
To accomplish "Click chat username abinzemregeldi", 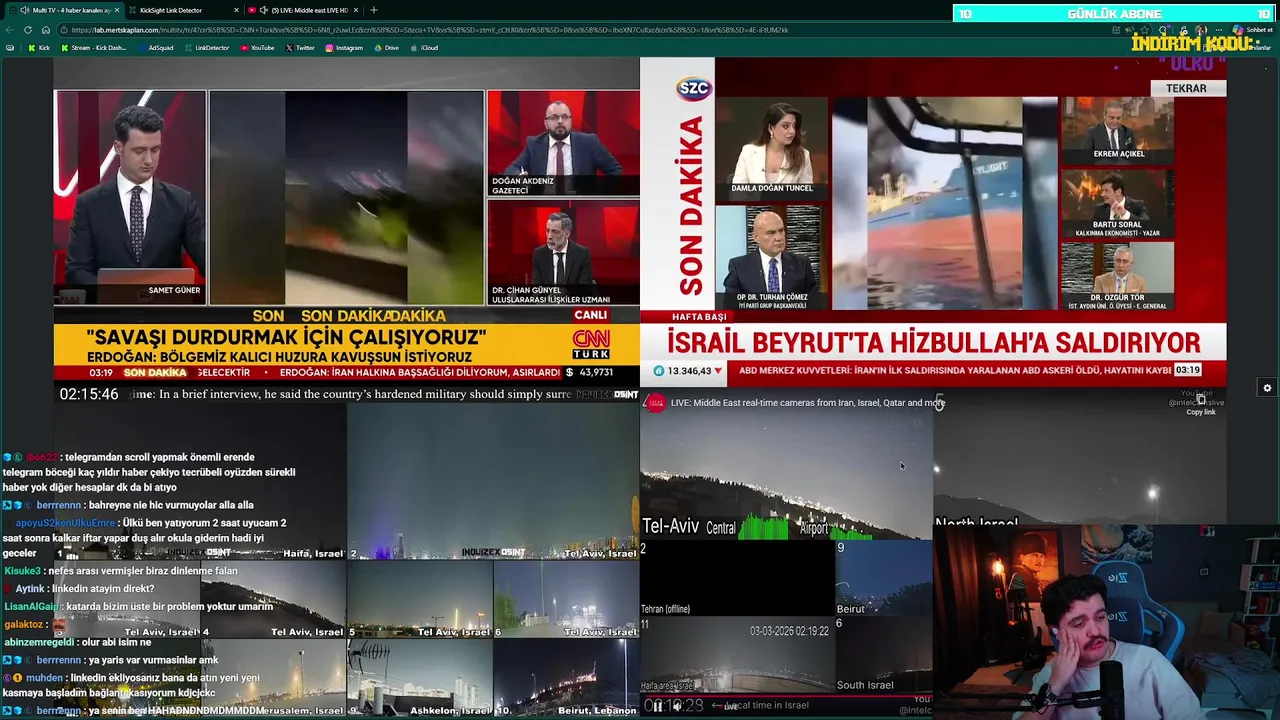I will [x=39, y=642].
